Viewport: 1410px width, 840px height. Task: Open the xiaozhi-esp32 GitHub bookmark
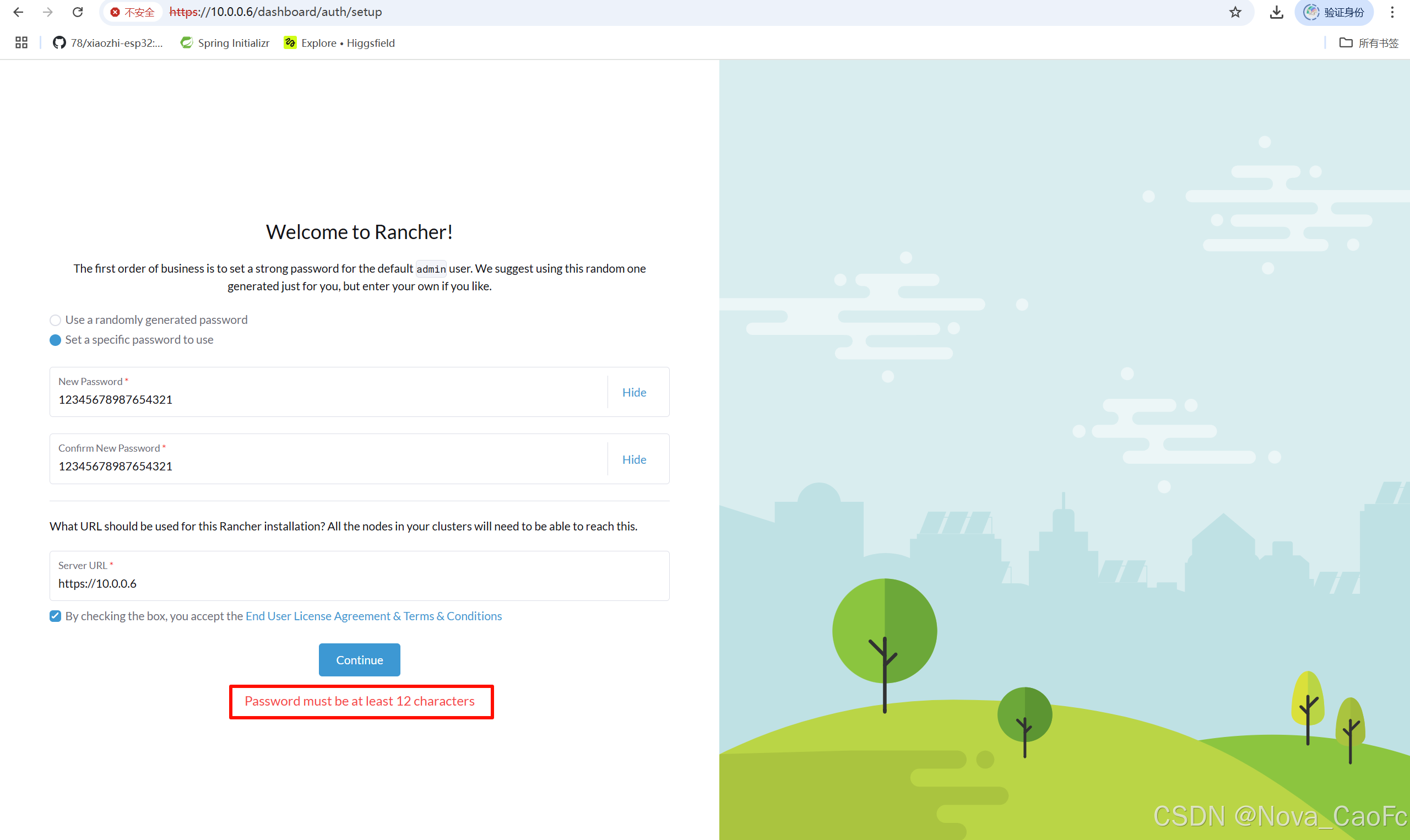point(107,43)
